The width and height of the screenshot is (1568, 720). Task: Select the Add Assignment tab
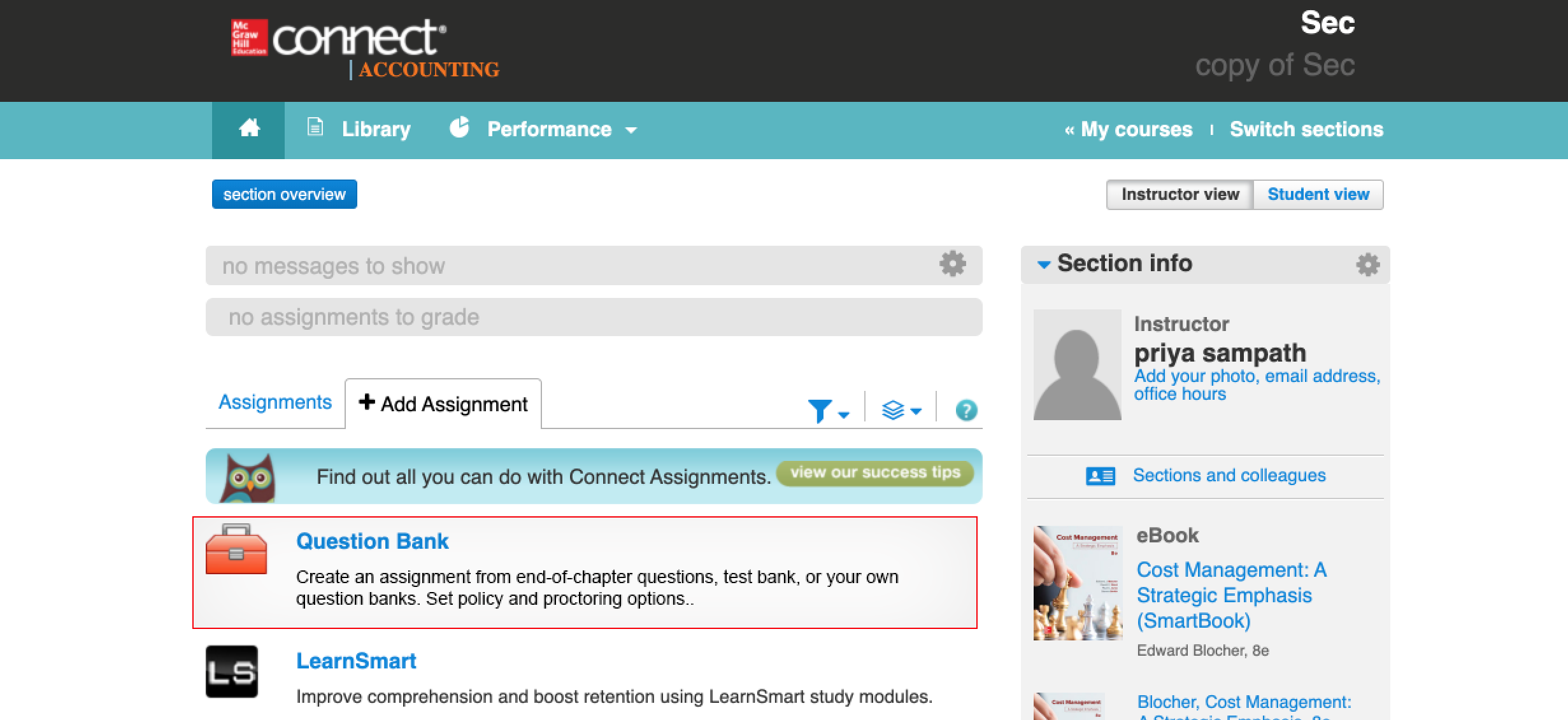click(x=443, y=404)
